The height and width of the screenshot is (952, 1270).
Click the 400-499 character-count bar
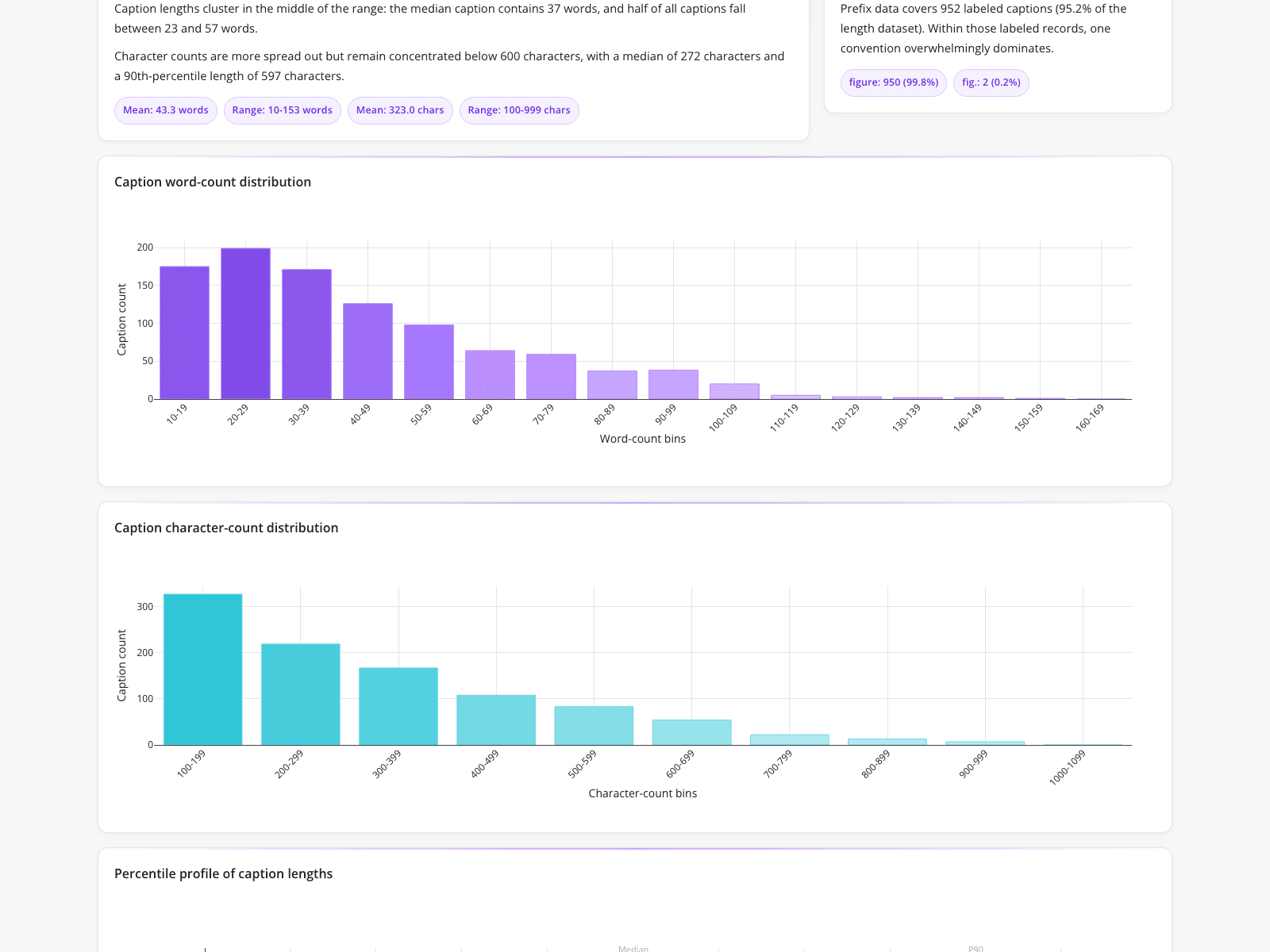[x=496, y=720]
